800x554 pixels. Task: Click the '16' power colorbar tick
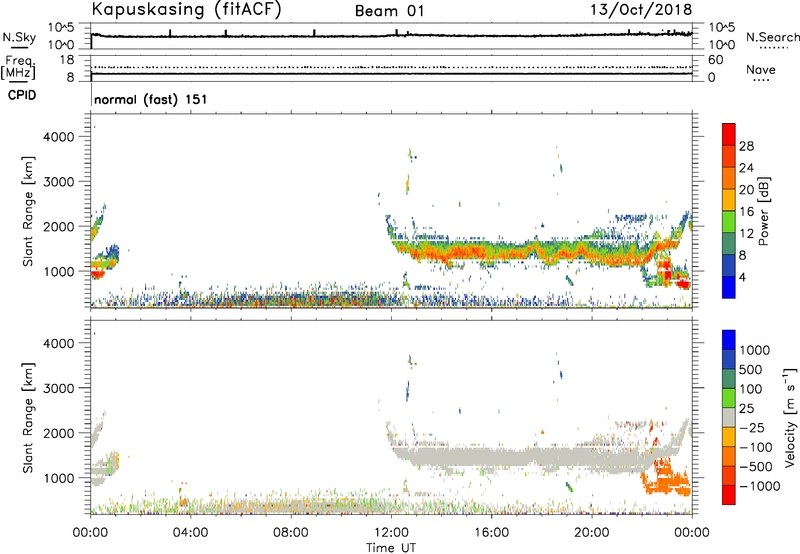pos(746,212)
